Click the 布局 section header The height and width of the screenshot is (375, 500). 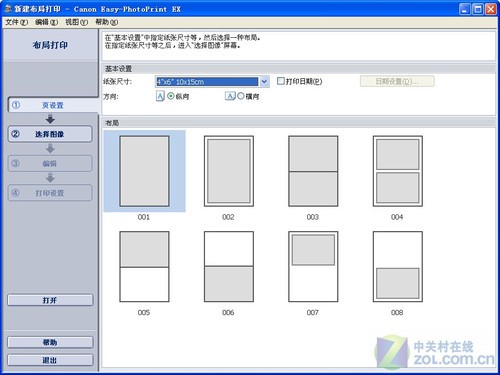pos(112,123)
